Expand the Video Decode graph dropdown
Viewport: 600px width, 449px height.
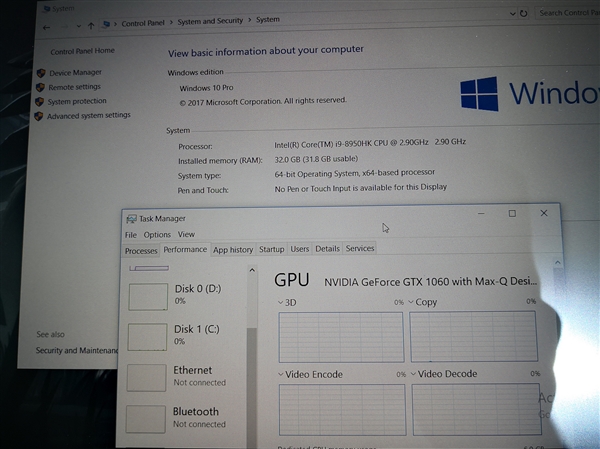(x=412, y=374)
